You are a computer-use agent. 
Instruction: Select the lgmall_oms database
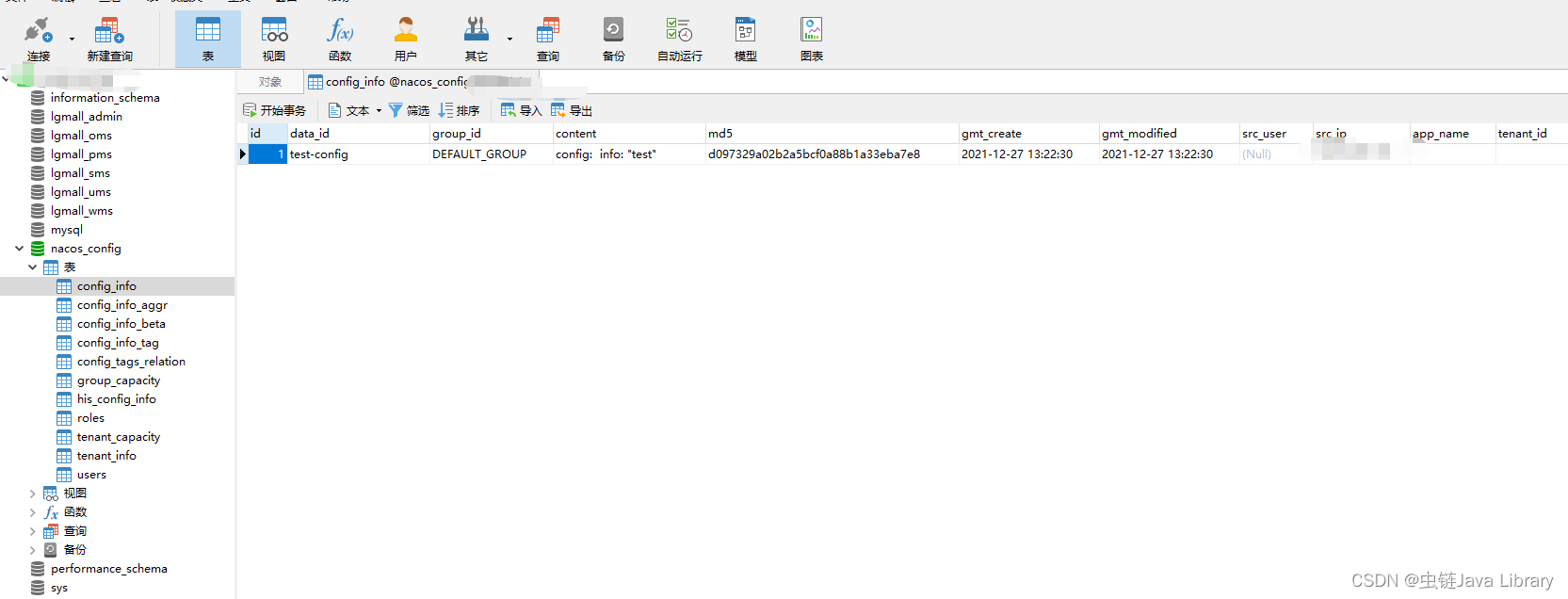(x=81, y=136)
